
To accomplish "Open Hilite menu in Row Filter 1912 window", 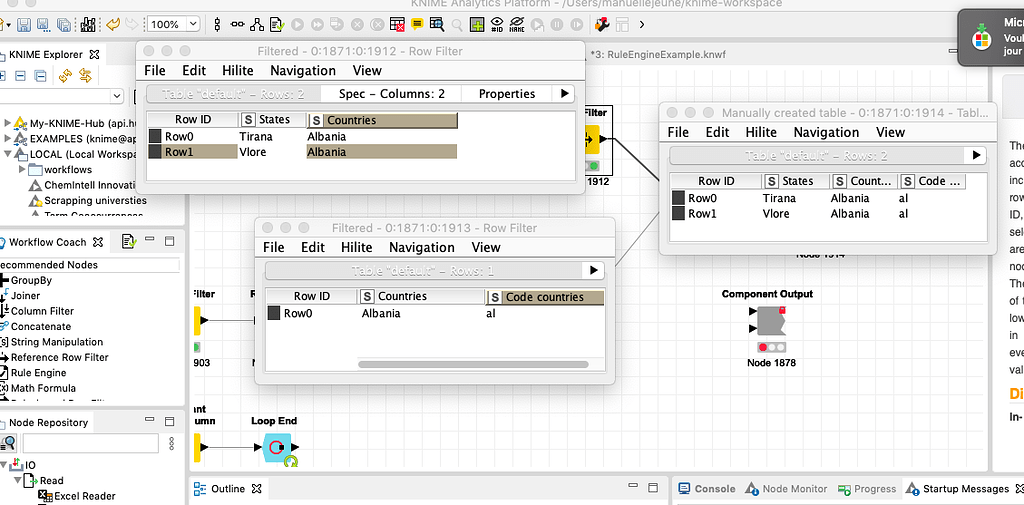I will tap(238, 71).
